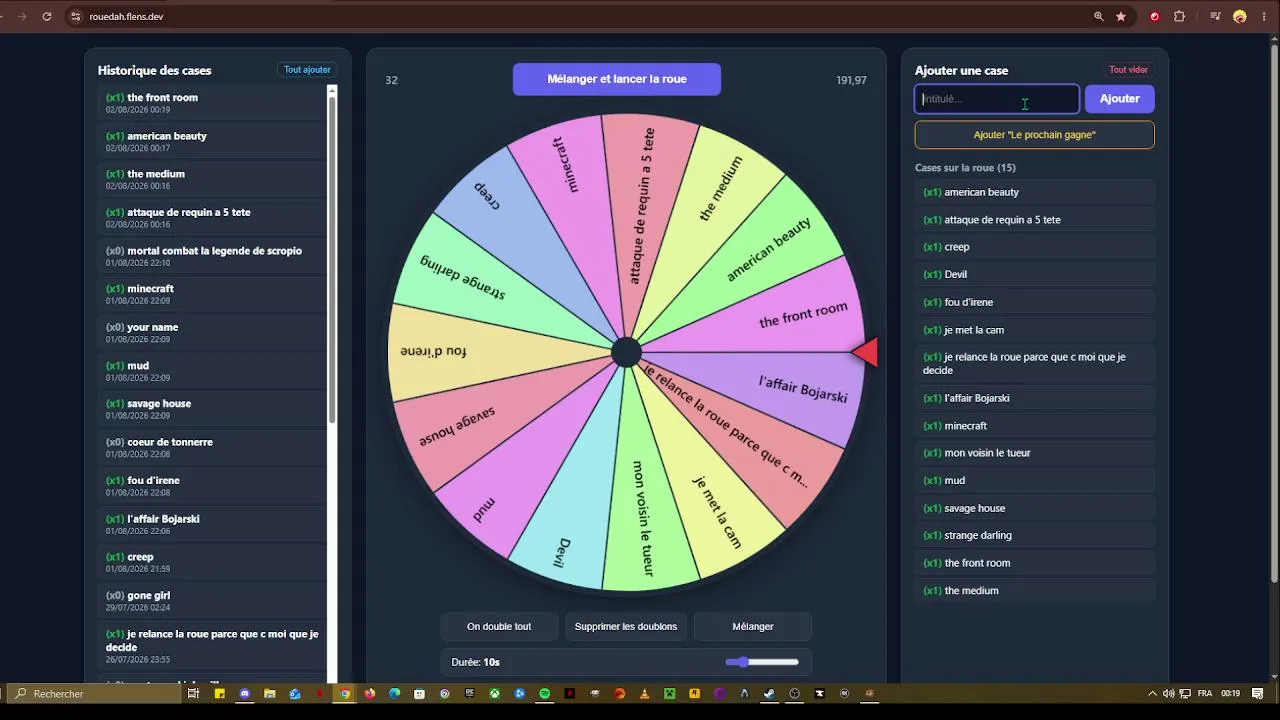1280x720 pixels.
Task: Click the taskbar clock showing 00:19
Action: 1231,693
